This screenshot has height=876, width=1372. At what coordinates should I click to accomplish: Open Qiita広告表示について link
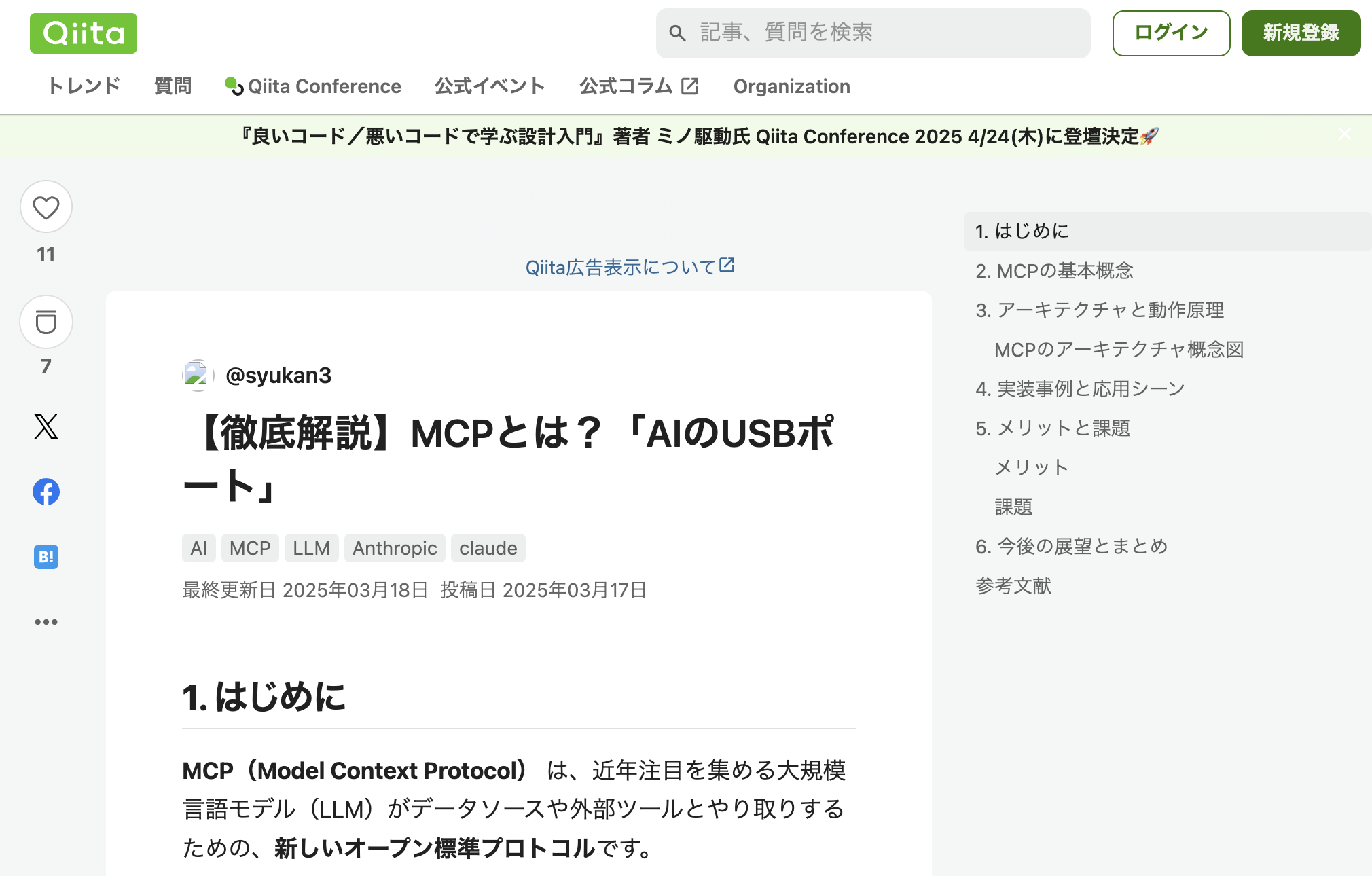click(x=630, y=267)
